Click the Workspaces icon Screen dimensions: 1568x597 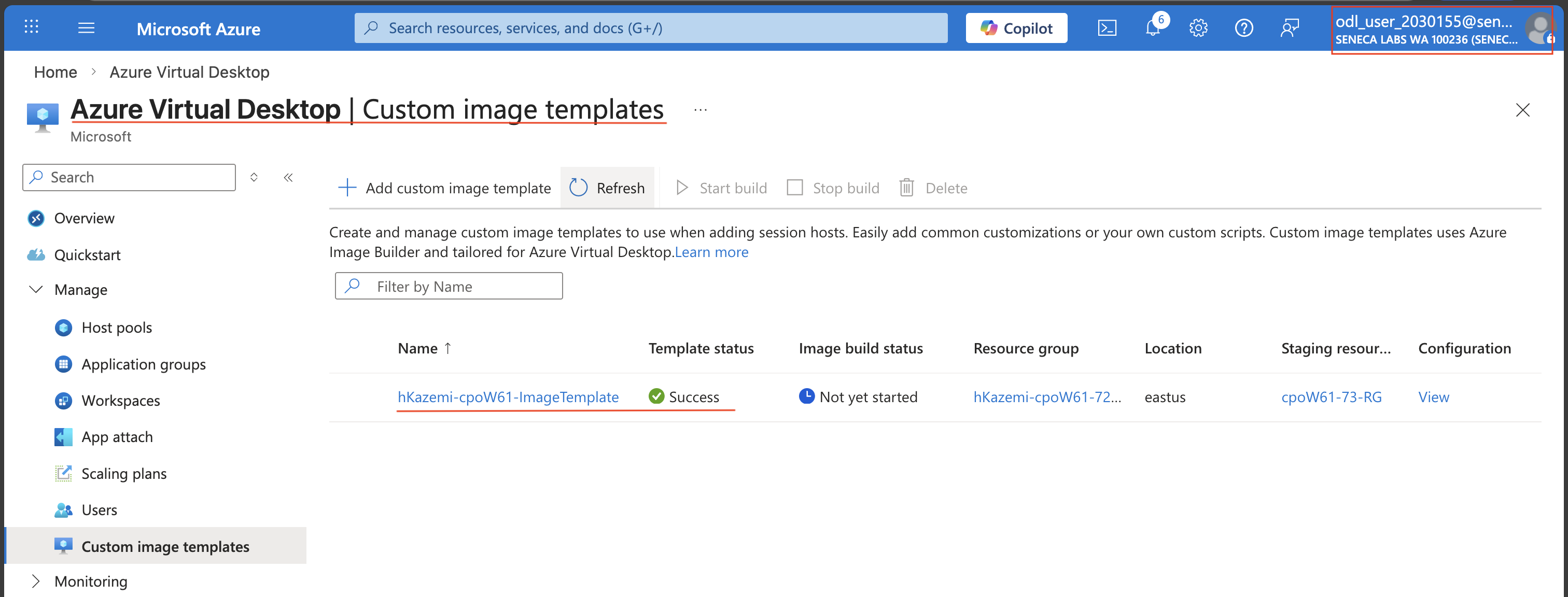tap(63, 401)
